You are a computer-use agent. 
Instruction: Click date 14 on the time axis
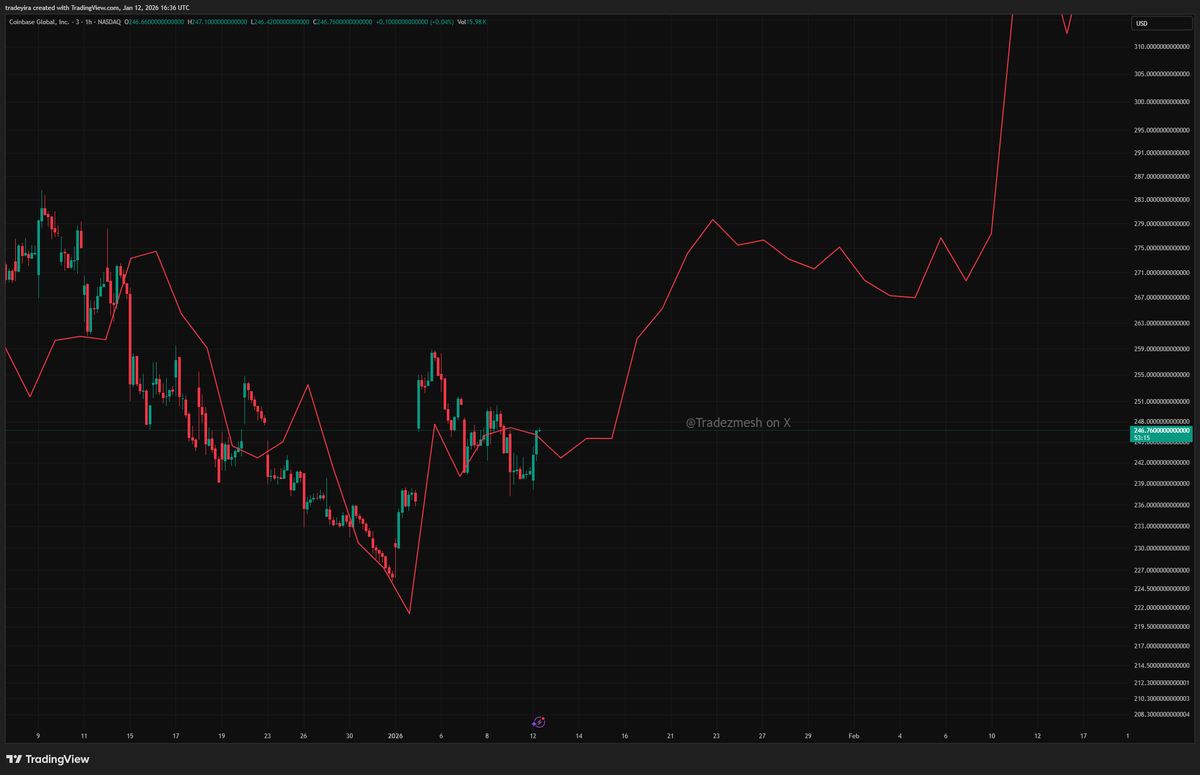pyautogui.click(x=579, y=736)
